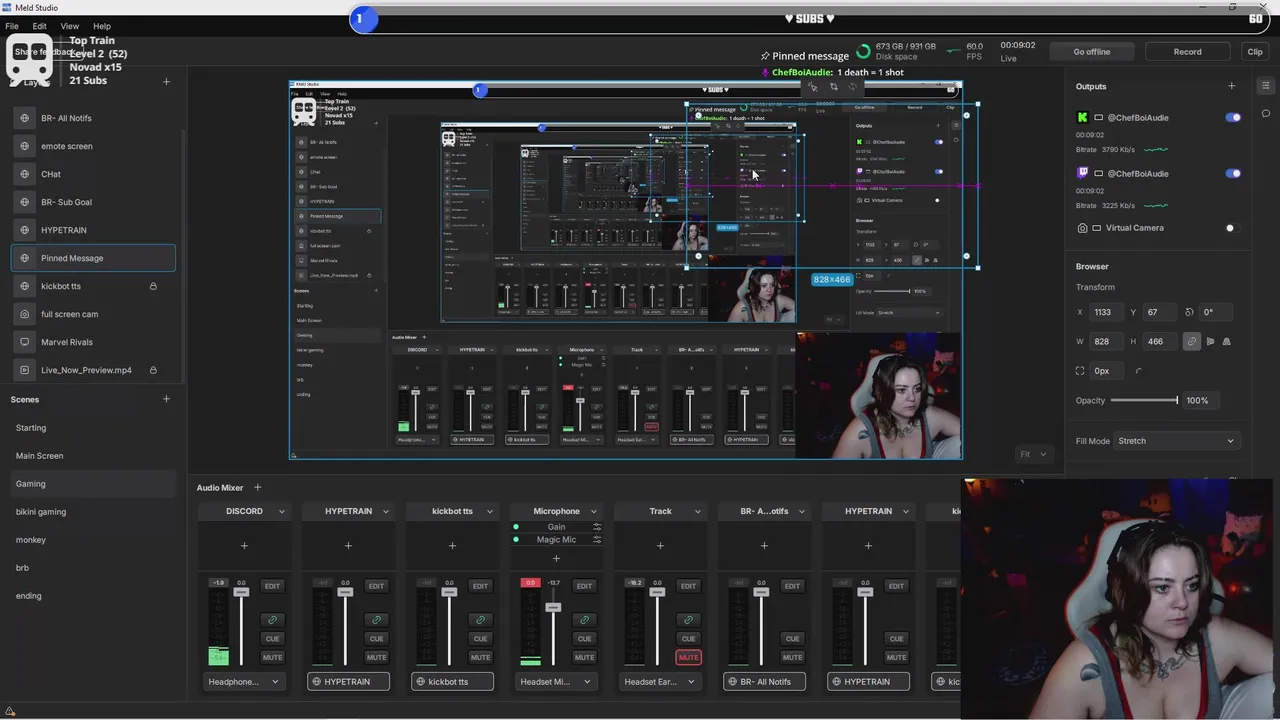Click the BR- All Notifs source button in mixer
The height and width of the screenshot is (720, 1280).
click(764, 682)
